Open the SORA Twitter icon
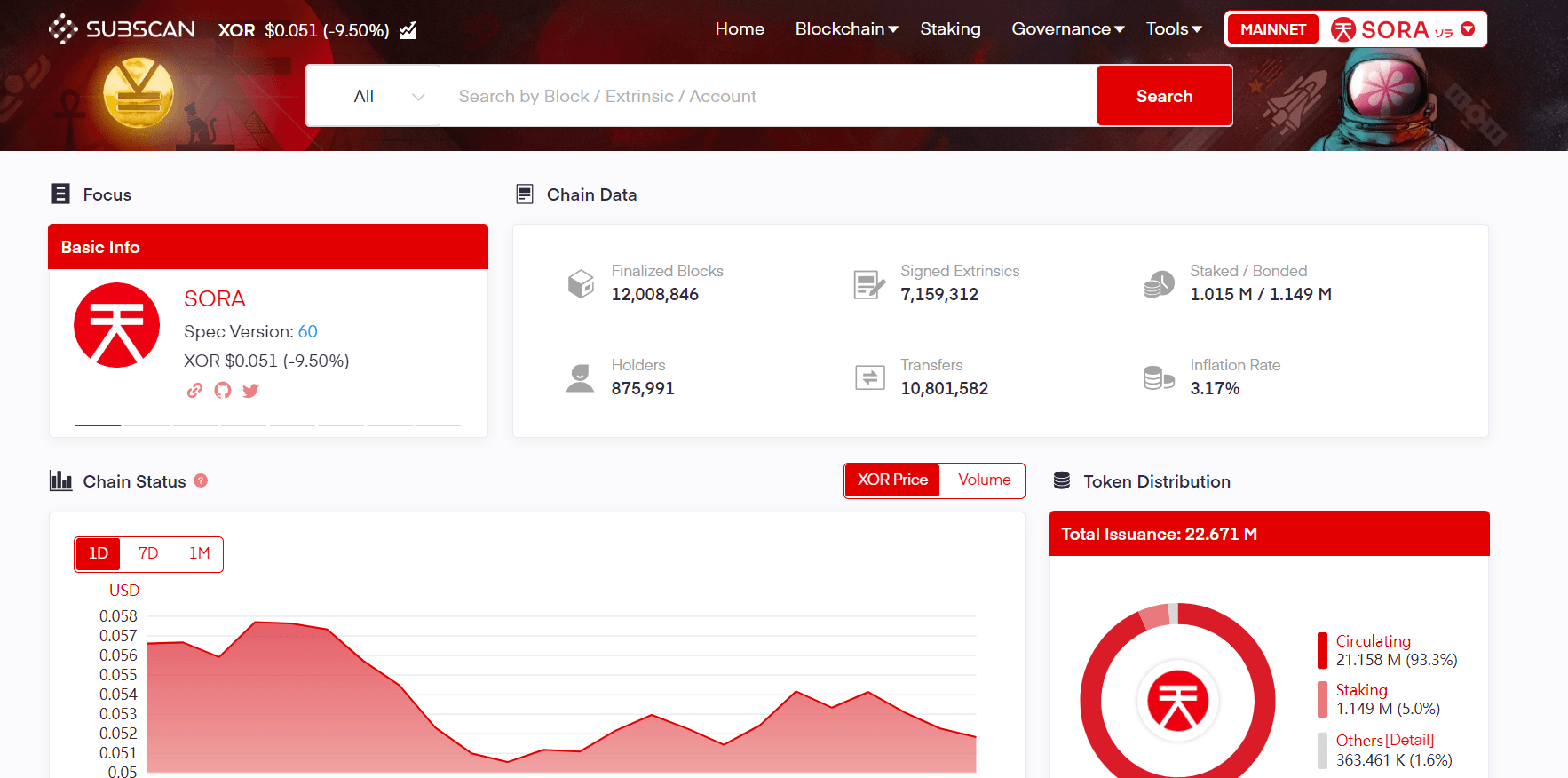The width and height of the screenshot is (1568, 778). pos(251,391)
